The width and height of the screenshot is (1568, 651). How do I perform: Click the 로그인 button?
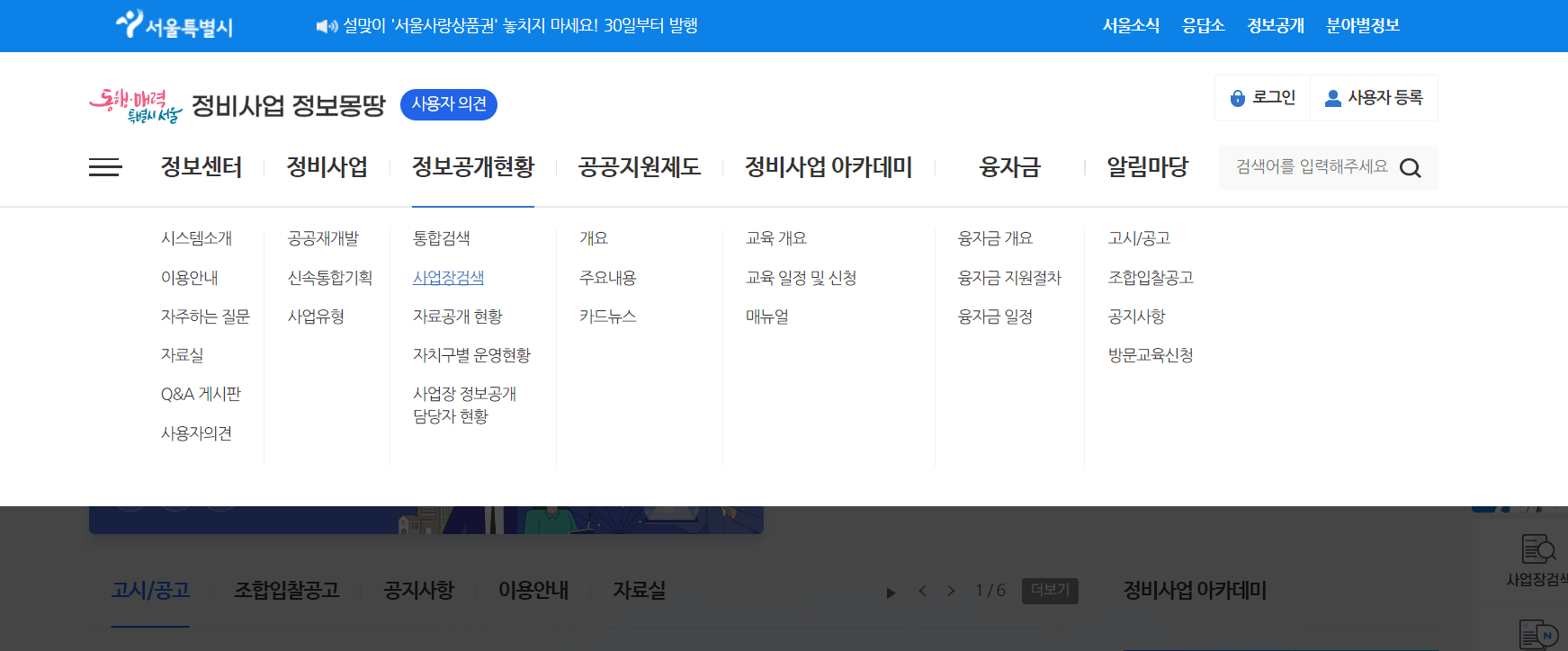coord(1263,98)
